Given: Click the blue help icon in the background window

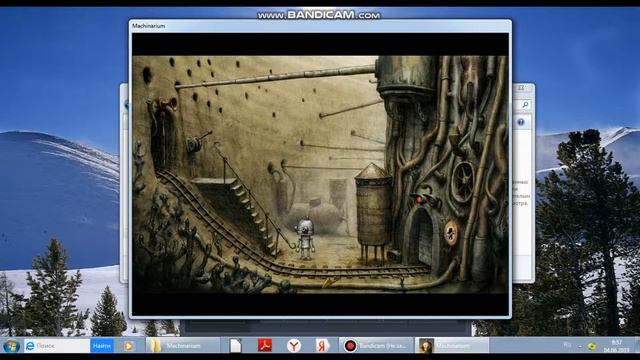Looking at the screenshot, I should coord(521,122).
